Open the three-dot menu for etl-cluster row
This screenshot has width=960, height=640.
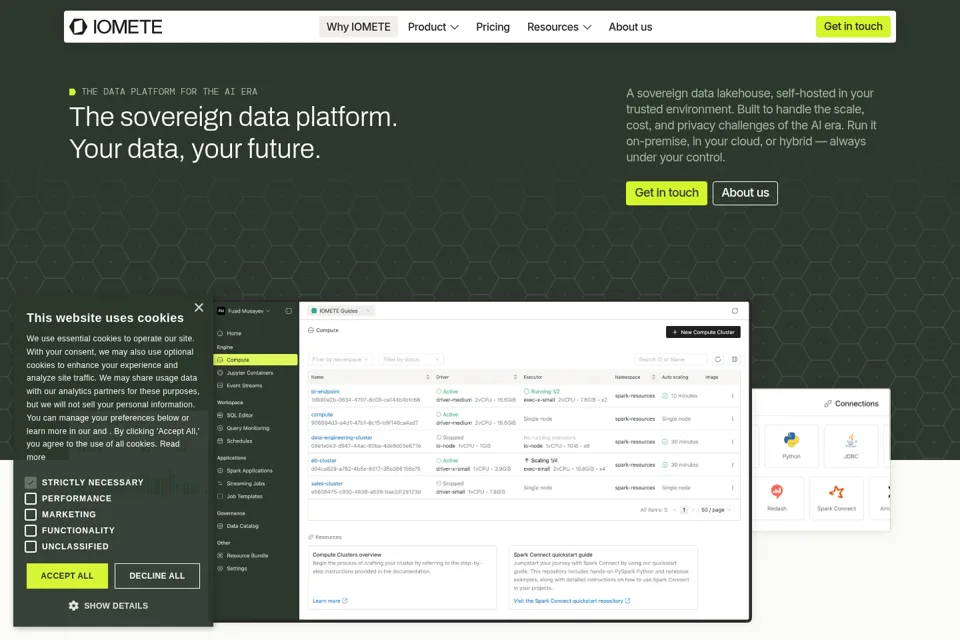(x=732, y=465)
